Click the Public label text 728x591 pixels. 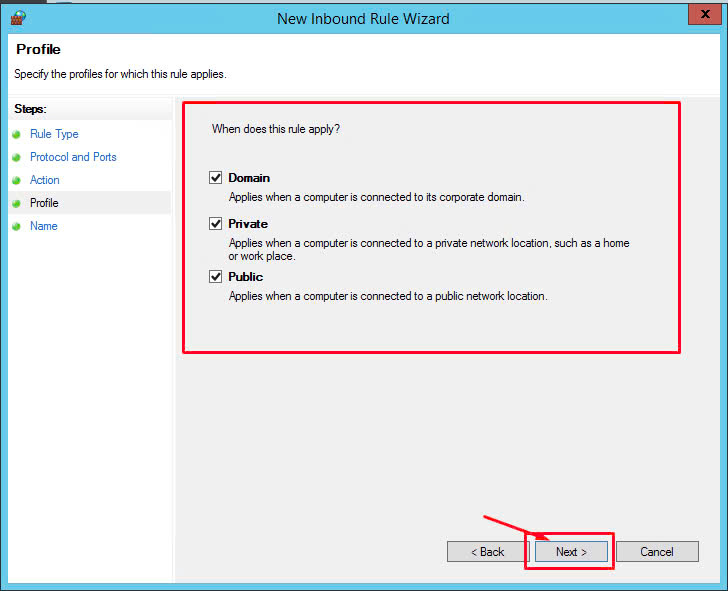pos(246,277)
